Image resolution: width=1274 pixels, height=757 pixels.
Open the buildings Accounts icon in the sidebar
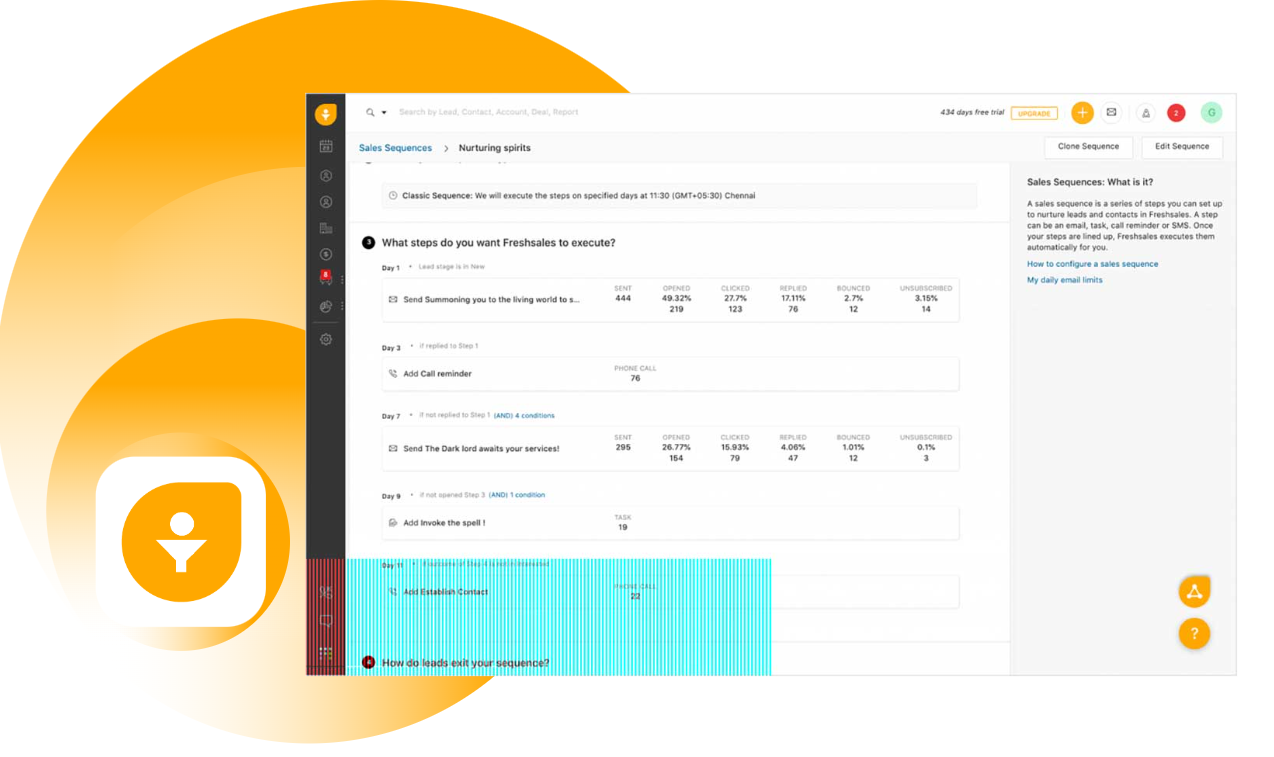(x=326, y=228)
